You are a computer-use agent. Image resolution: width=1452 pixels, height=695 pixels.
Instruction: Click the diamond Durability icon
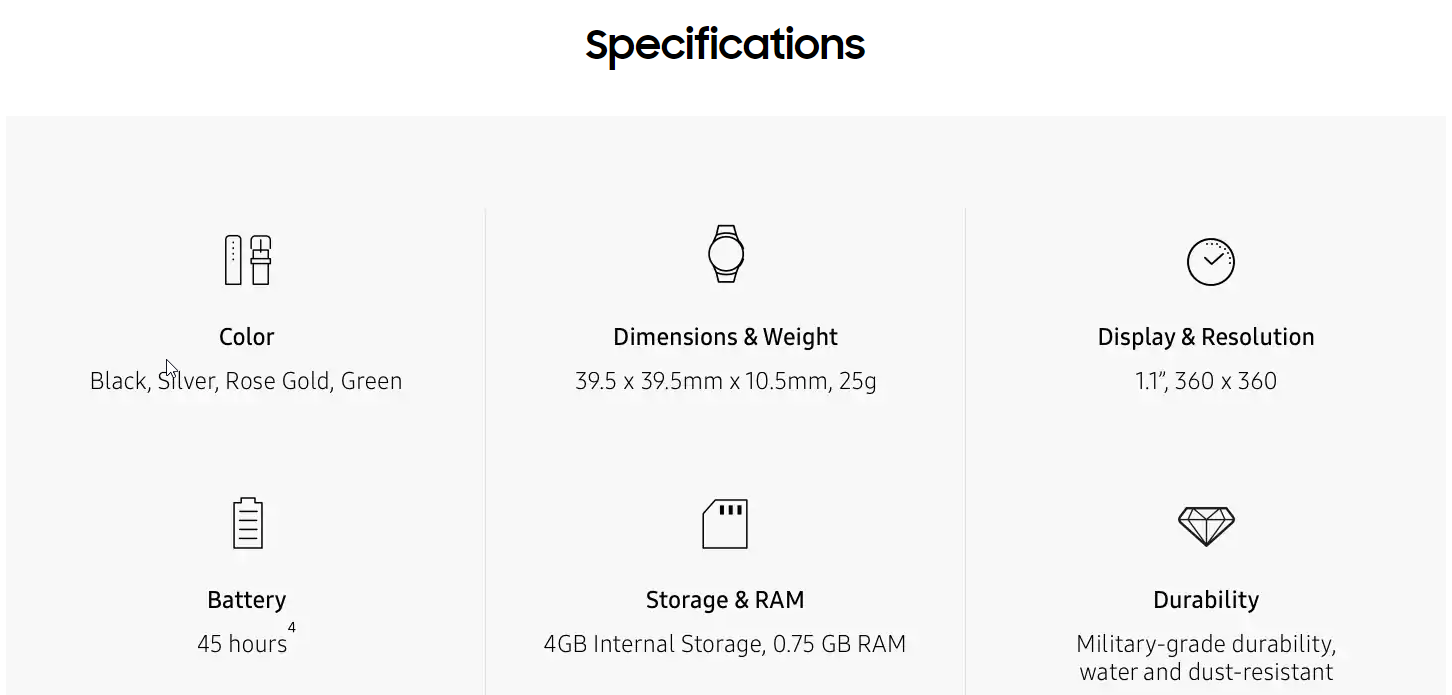click(x=1206, y=526)
